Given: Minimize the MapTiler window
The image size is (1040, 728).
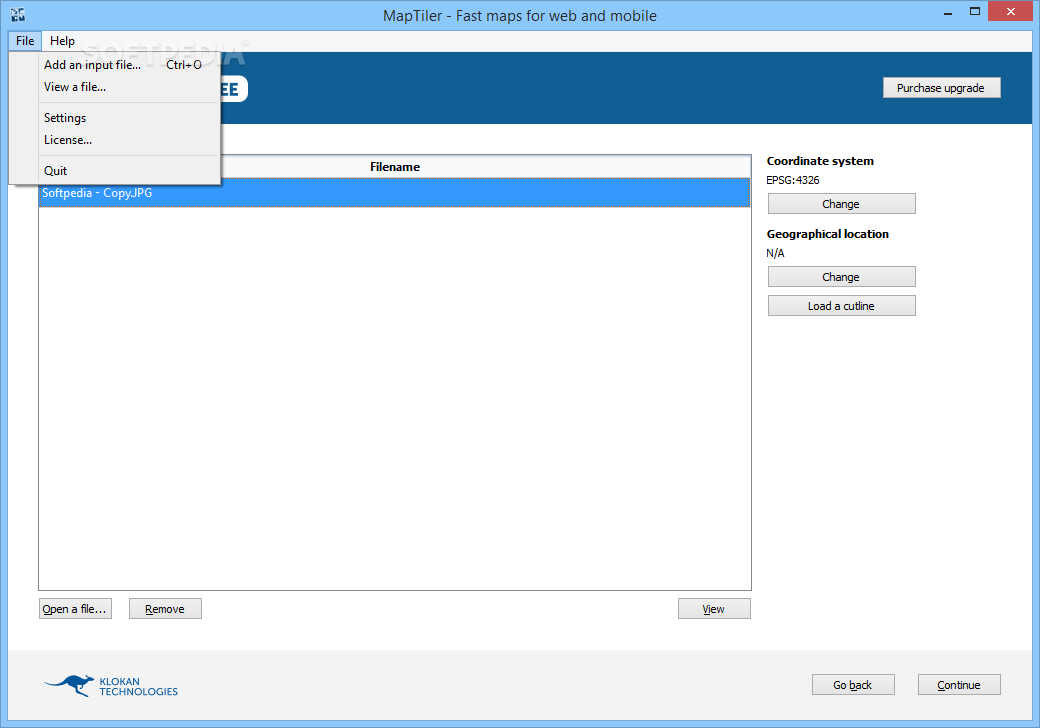Looking at the screenshot, I should (948, 12).
